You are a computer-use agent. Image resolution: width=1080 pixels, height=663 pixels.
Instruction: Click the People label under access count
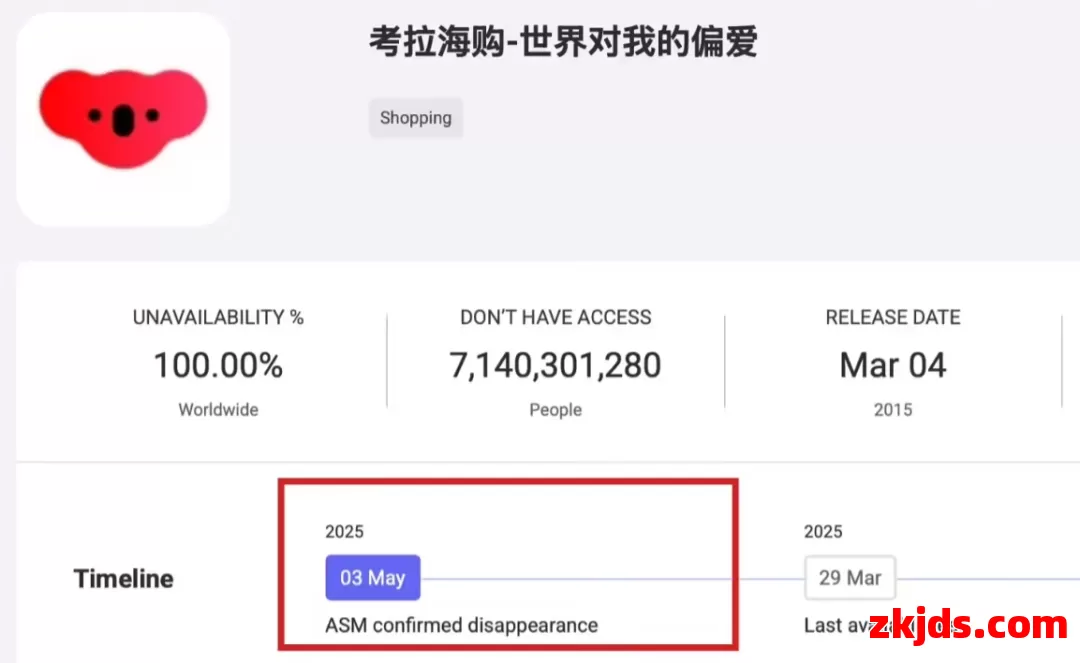pyautogui.click(x=555, y=410)
